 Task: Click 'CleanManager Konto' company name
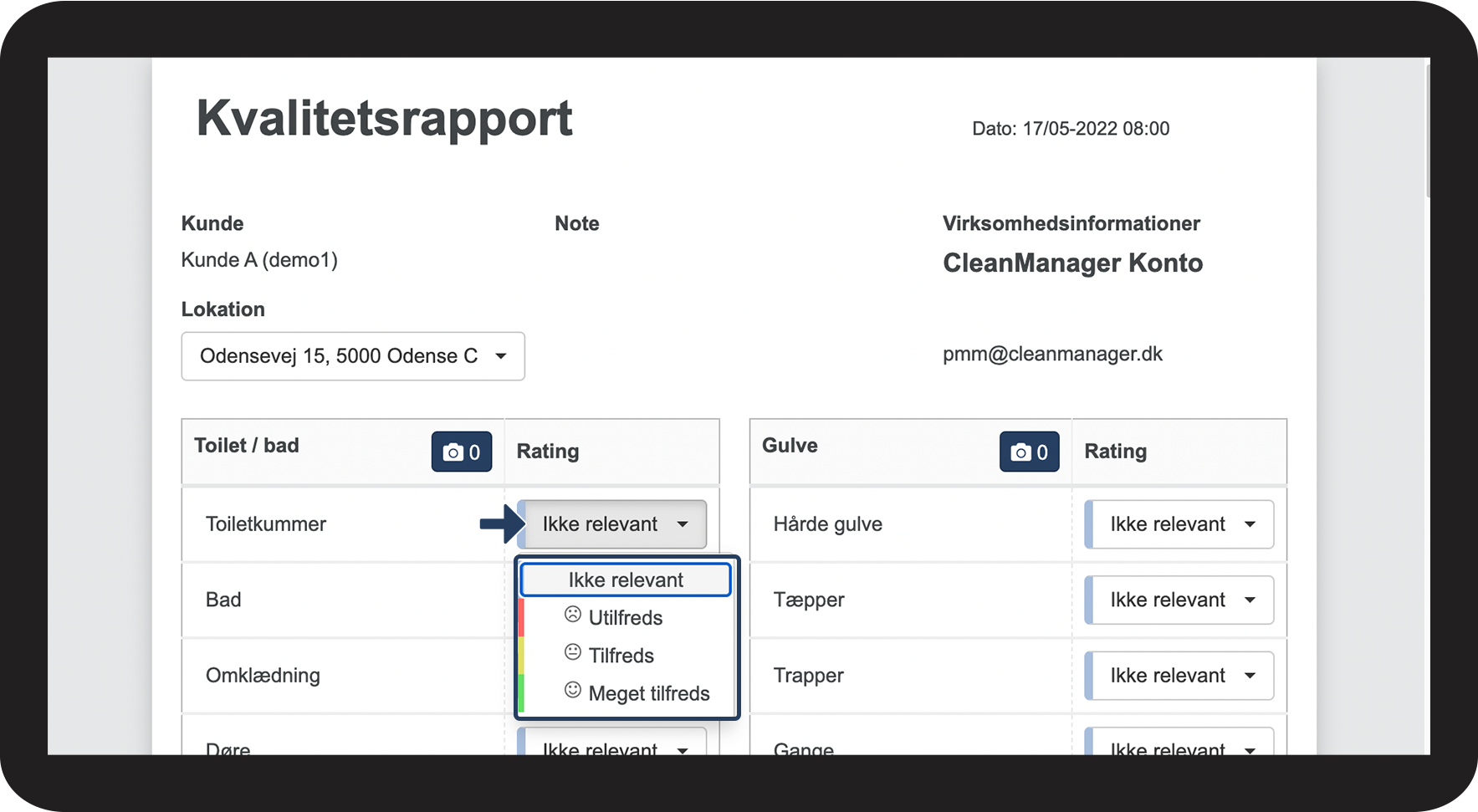pyautogui.click(x=1073, y=263)
